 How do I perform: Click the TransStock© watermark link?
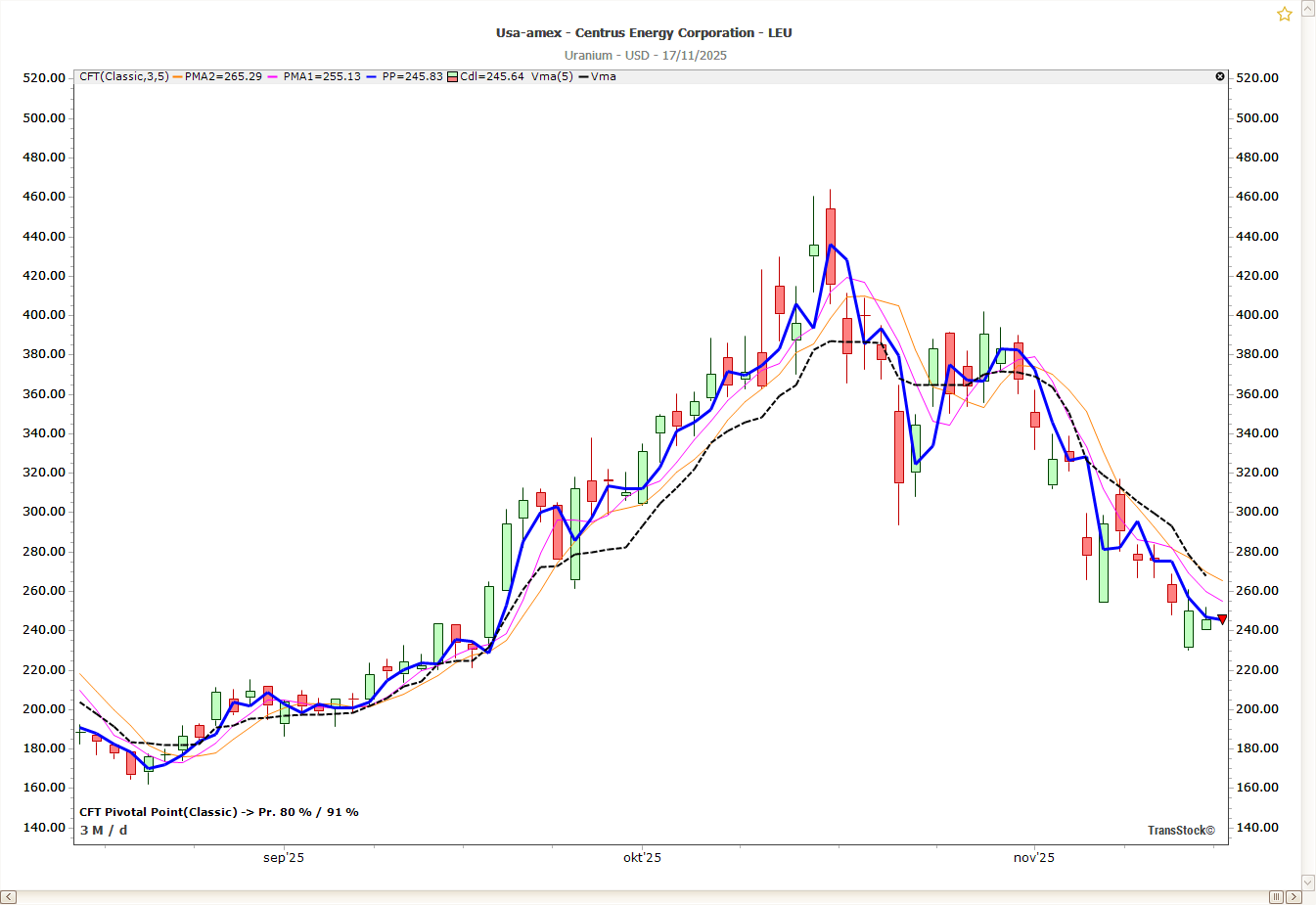click(x=1181, y=830)
